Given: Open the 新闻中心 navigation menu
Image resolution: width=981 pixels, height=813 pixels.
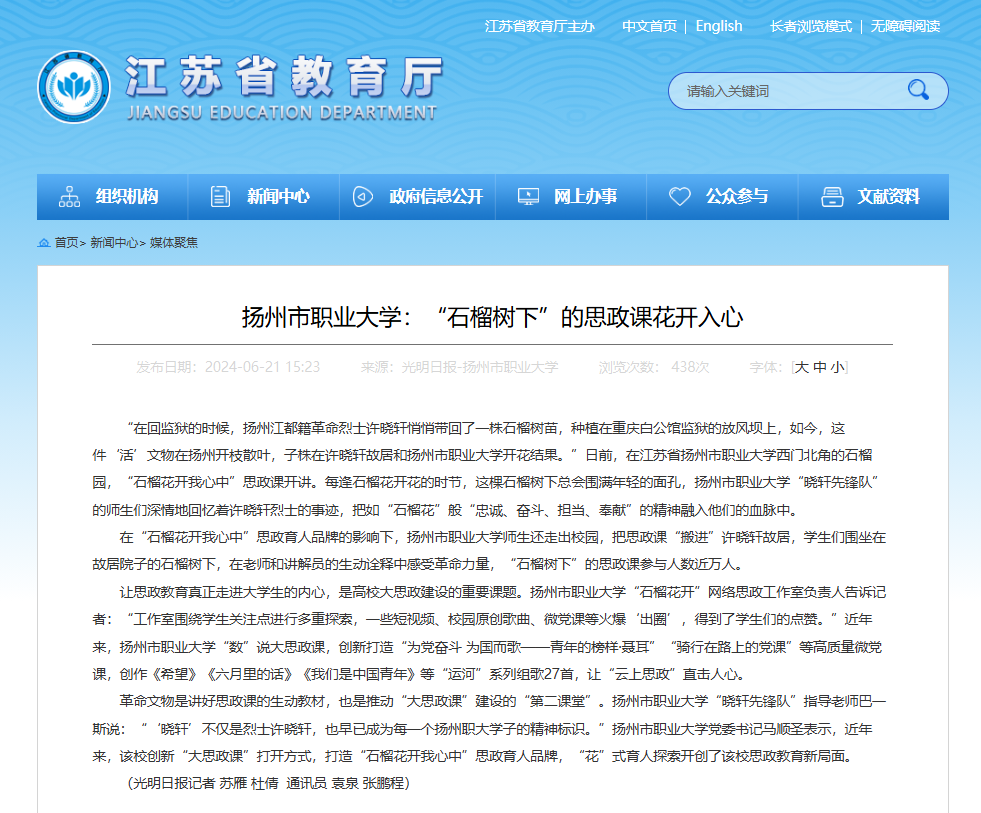Looking at the screenshot, I should pyautogui.click(x=278, y=197).
